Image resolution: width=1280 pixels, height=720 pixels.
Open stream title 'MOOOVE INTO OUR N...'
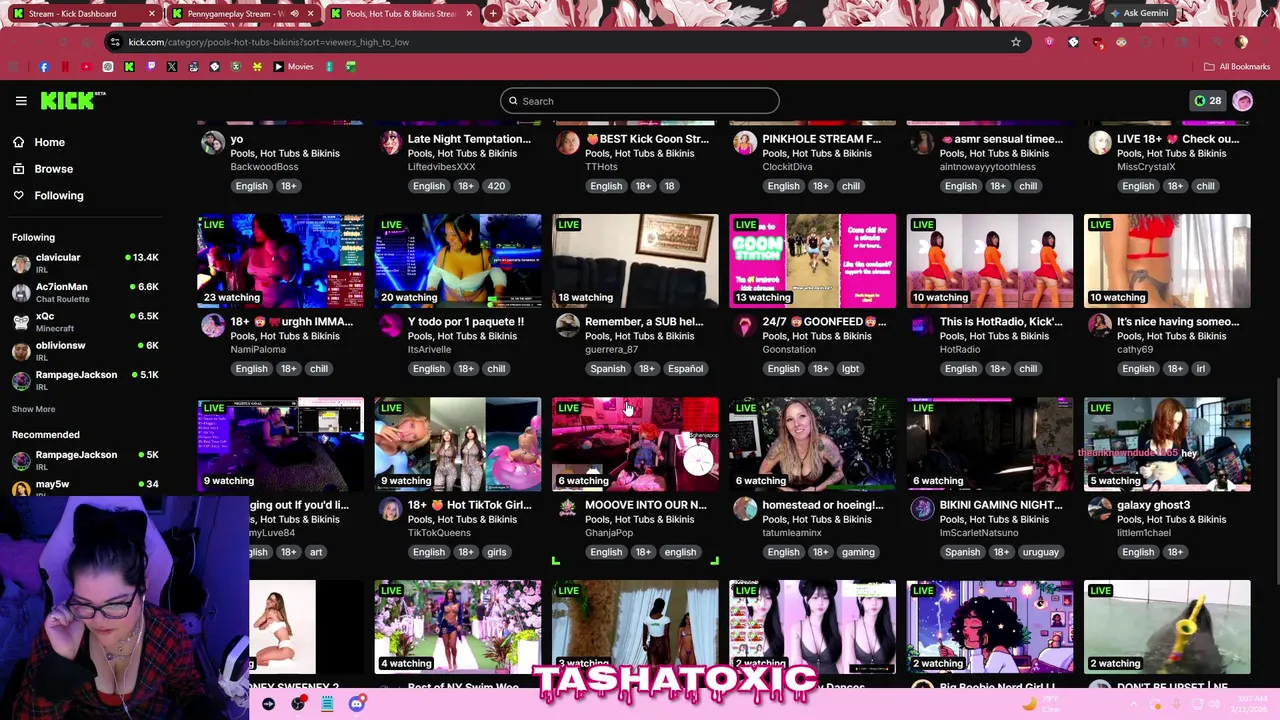(645, 505)
